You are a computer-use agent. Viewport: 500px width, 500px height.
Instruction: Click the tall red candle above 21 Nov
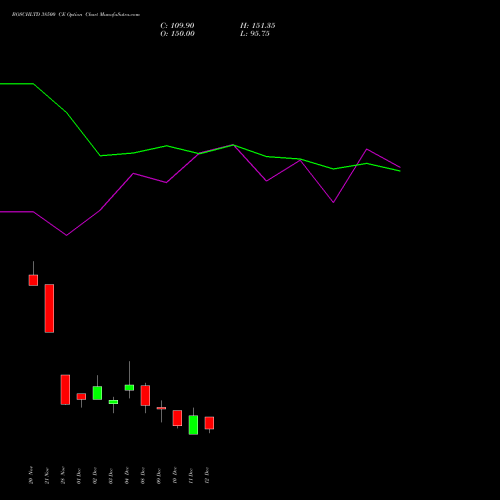[49, 308]
